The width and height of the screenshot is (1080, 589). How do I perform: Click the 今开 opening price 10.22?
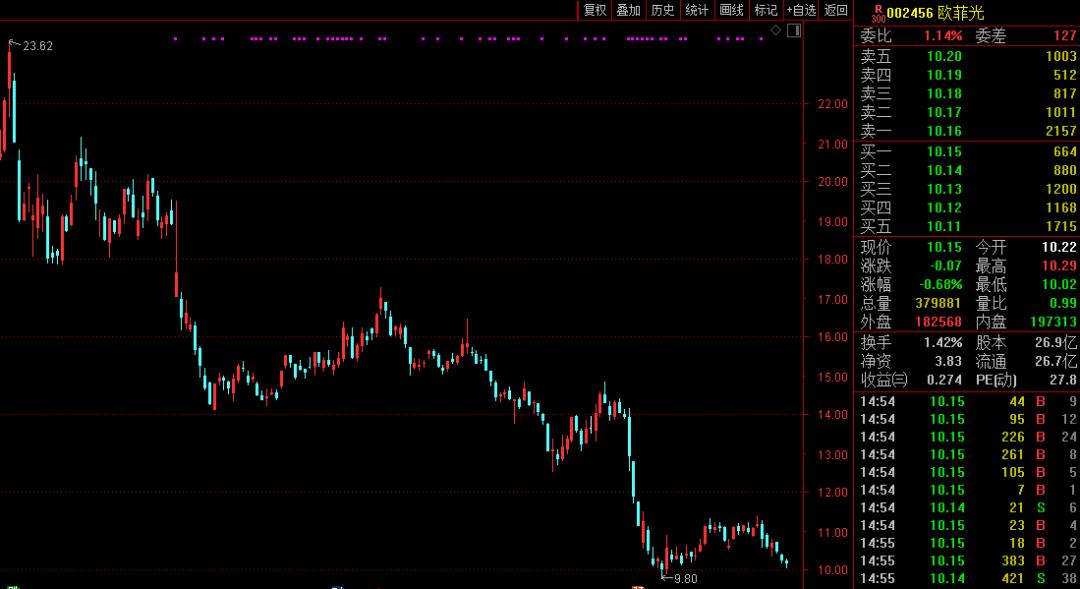[x=1059, y=247]
